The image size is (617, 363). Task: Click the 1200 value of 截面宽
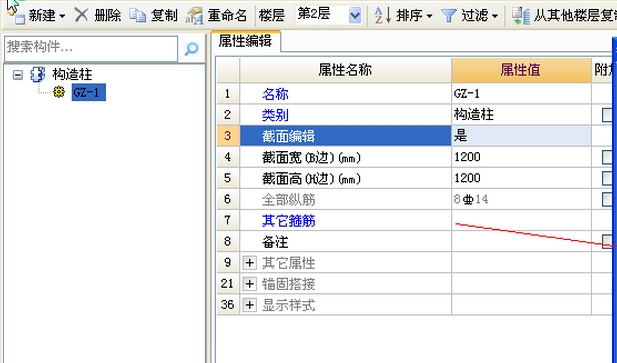pos(521,157)
